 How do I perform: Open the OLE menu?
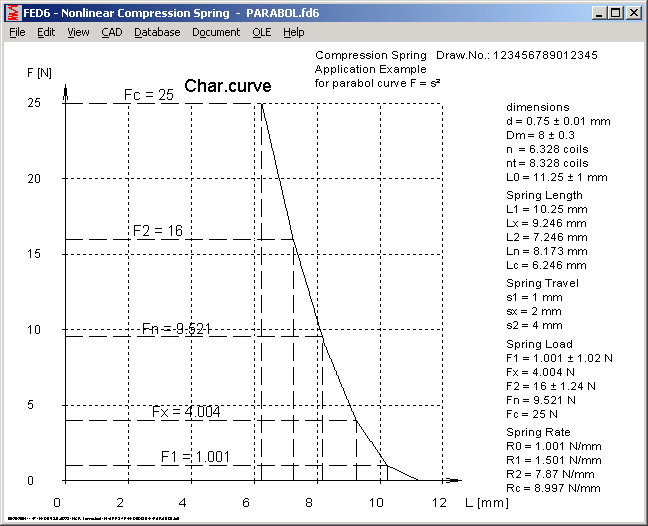pyautogui.click(x=261, y=32)
